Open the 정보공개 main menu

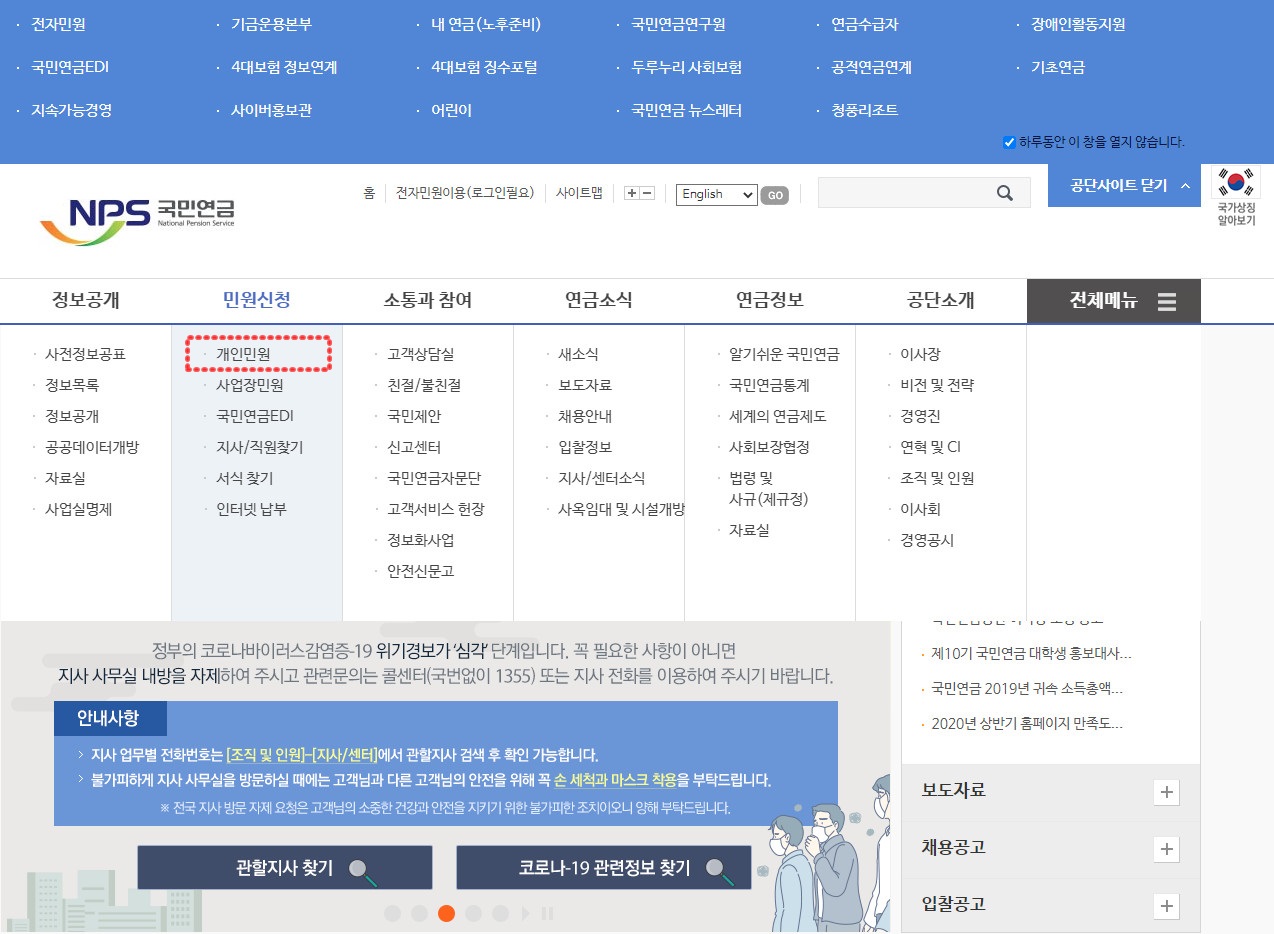(86, 300)
